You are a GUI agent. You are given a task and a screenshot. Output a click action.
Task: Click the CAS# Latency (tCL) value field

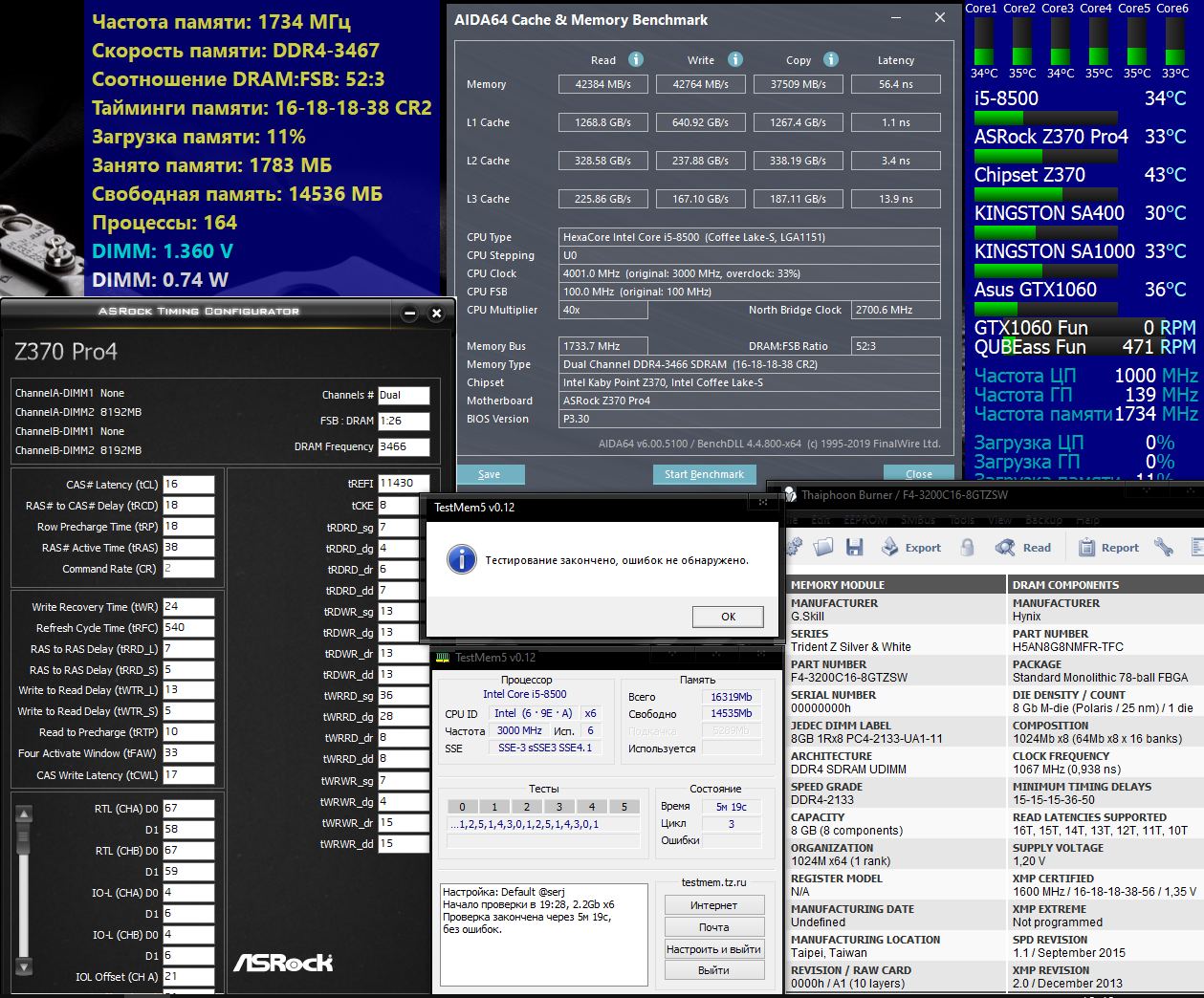pos(188,484)
